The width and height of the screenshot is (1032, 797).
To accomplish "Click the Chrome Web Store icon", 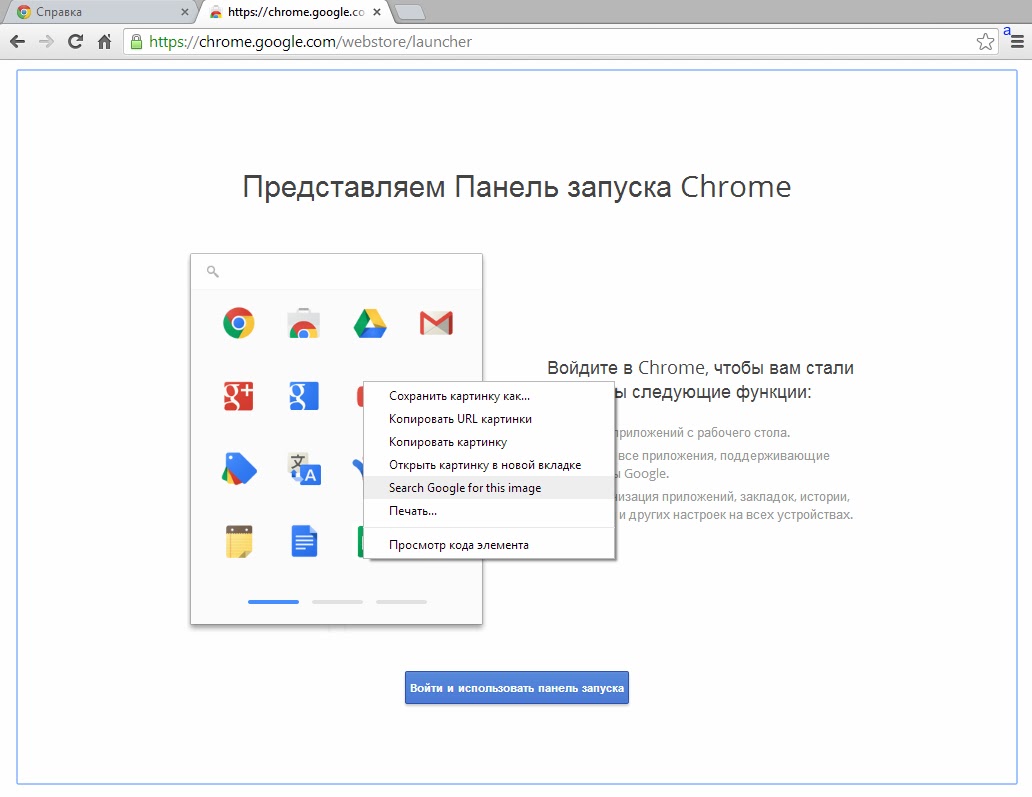I will click(x=303, y=323).
